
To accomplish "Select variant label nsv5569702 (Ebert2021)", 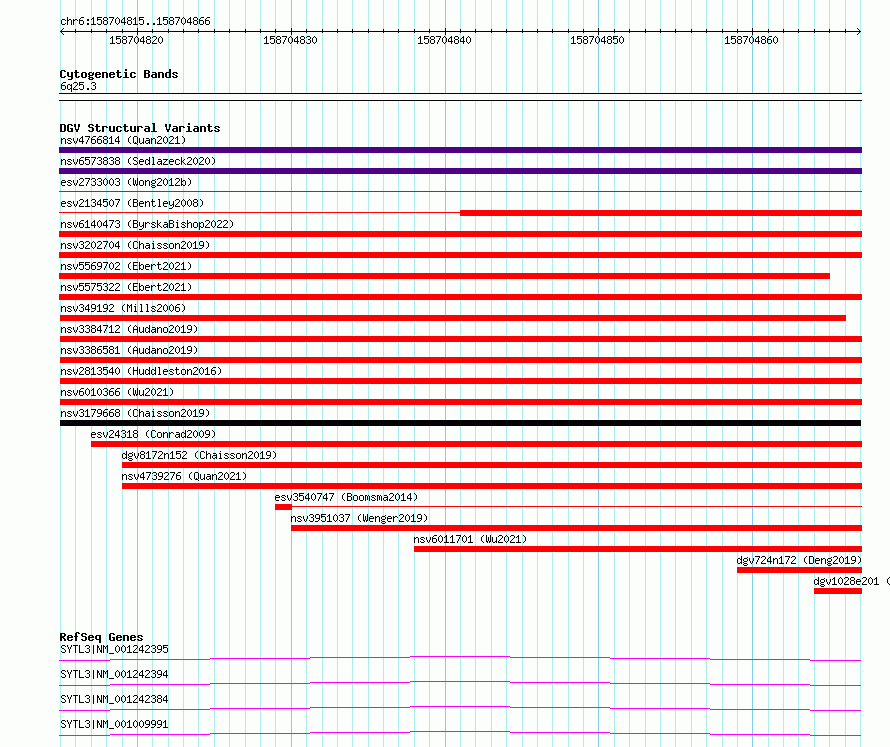I will (x=126, y=266).
